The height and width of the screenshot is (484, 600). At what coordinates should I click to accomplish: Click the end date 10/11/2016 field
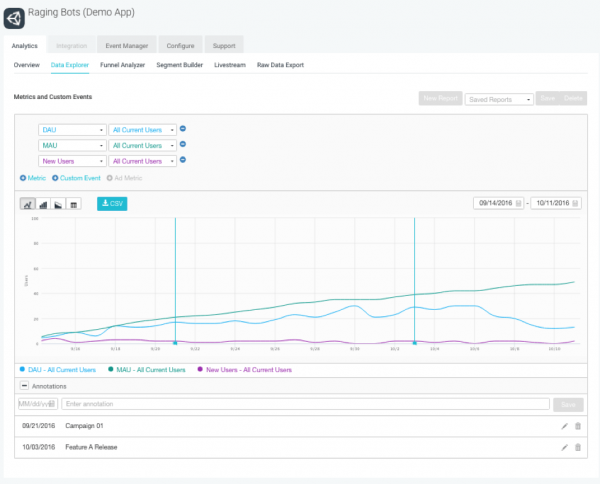(x=556, y=203)
